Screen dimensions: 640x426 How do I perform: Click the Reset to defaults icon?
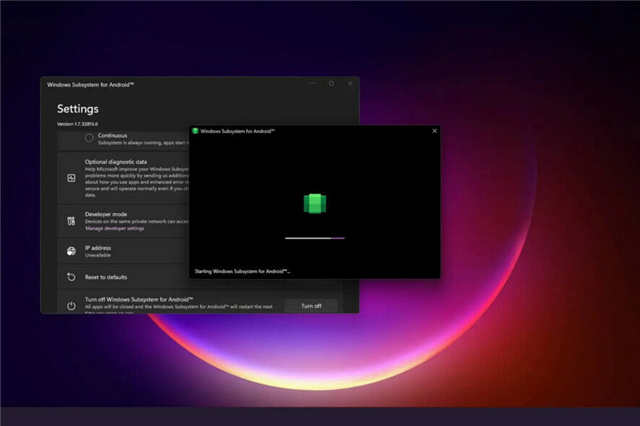(x=71, y=277)
